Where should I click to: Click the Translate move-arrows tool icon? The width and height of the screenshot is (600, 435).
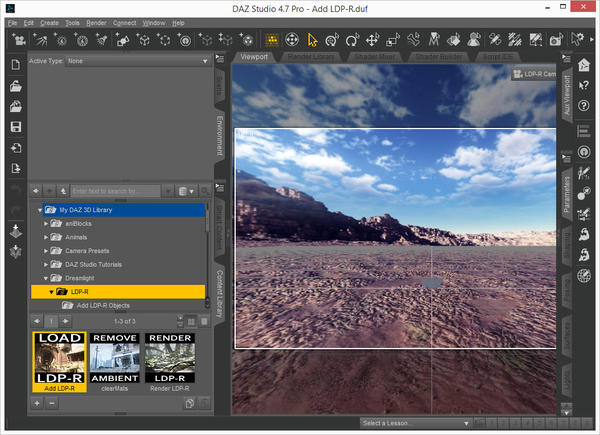click(373, 40)
